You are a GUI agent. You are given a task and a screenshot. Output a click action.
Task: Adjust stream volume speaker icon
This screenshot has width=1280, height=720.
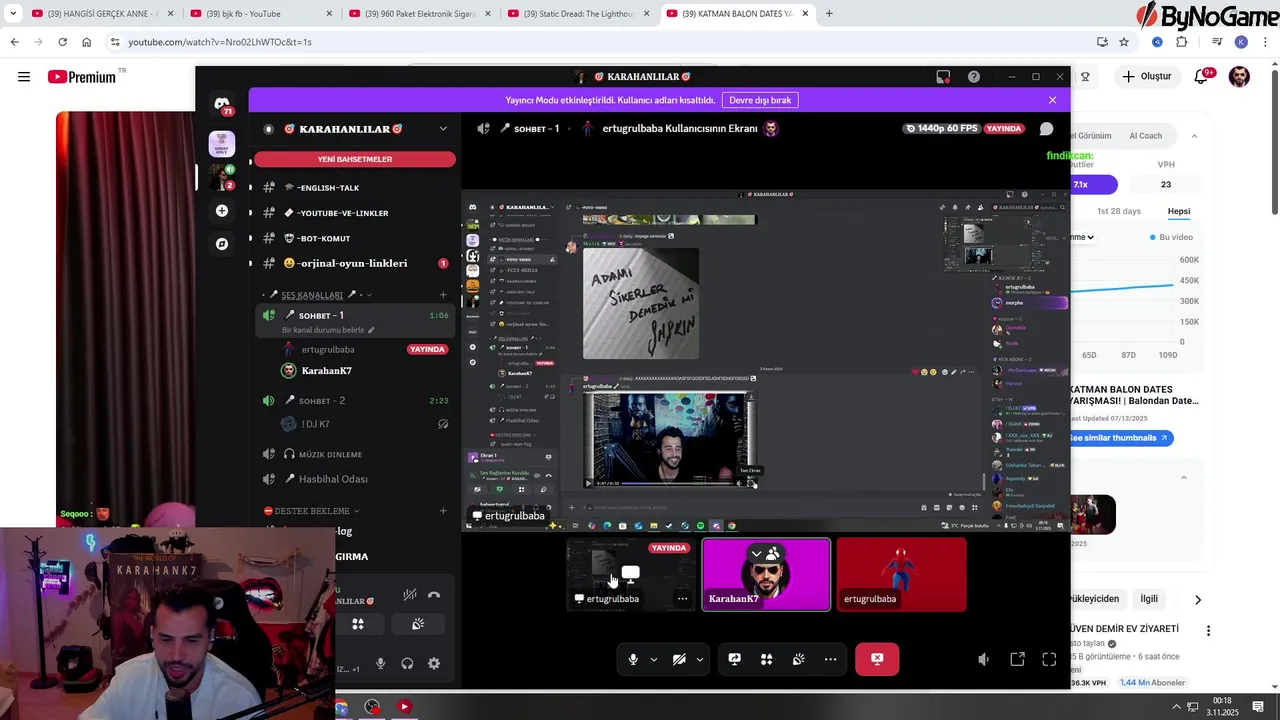click(x=984, y=659)
